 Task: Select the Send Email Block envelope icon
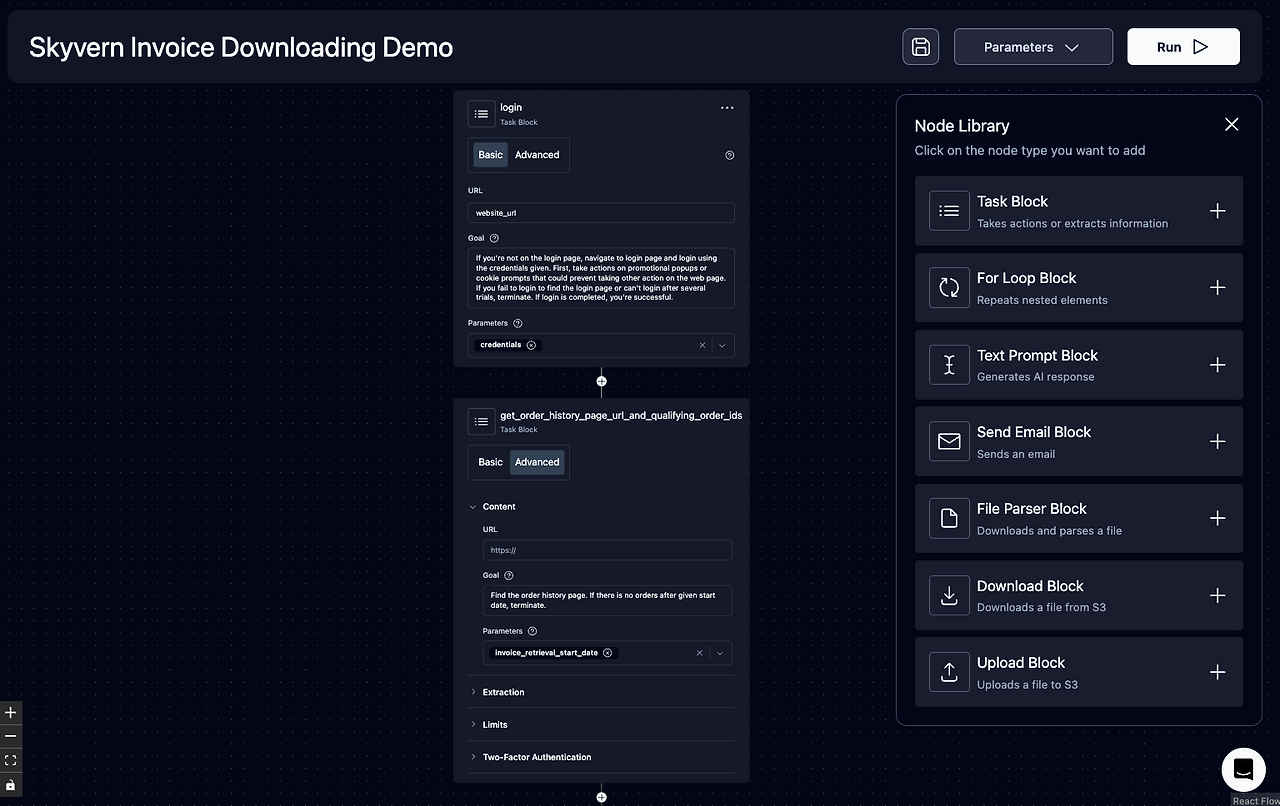(949, 441)
